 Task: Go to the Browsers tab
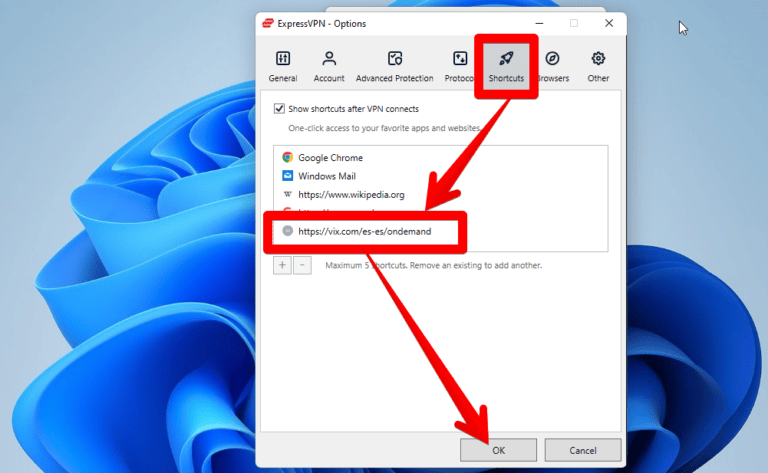click(553, 66)
